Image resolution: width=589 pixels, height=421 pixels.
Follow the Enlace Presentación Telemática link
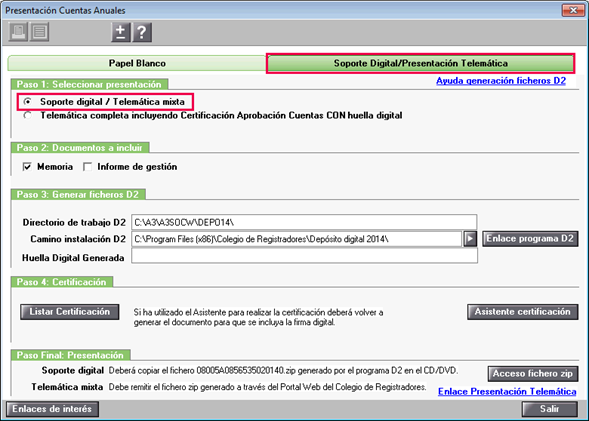pyautogui.click(x=507, y=391)
